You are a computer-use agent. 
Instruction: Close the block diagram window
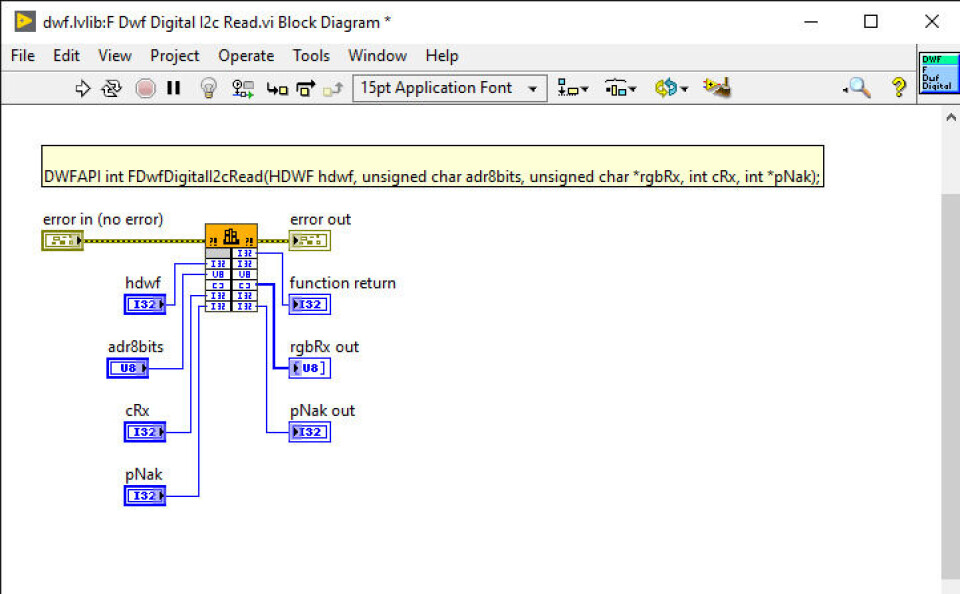coord(932,21)
